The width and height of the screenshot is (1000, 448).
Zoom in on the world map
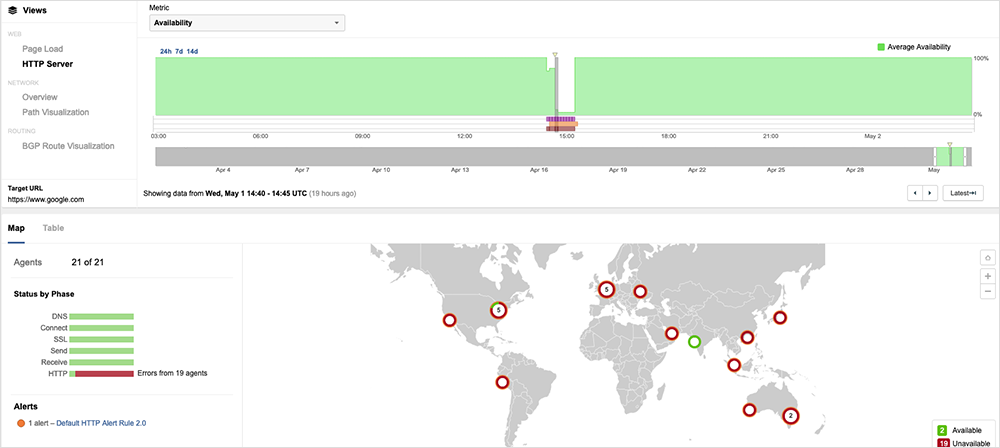(x=988, y=275)
